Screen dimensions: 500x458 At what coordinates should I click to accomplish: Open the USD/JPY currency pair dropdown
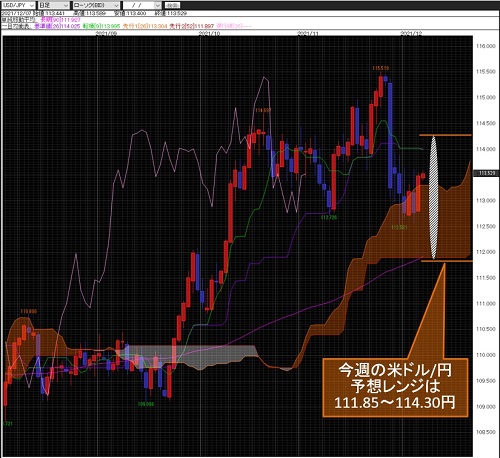click(x=18, y=5)
